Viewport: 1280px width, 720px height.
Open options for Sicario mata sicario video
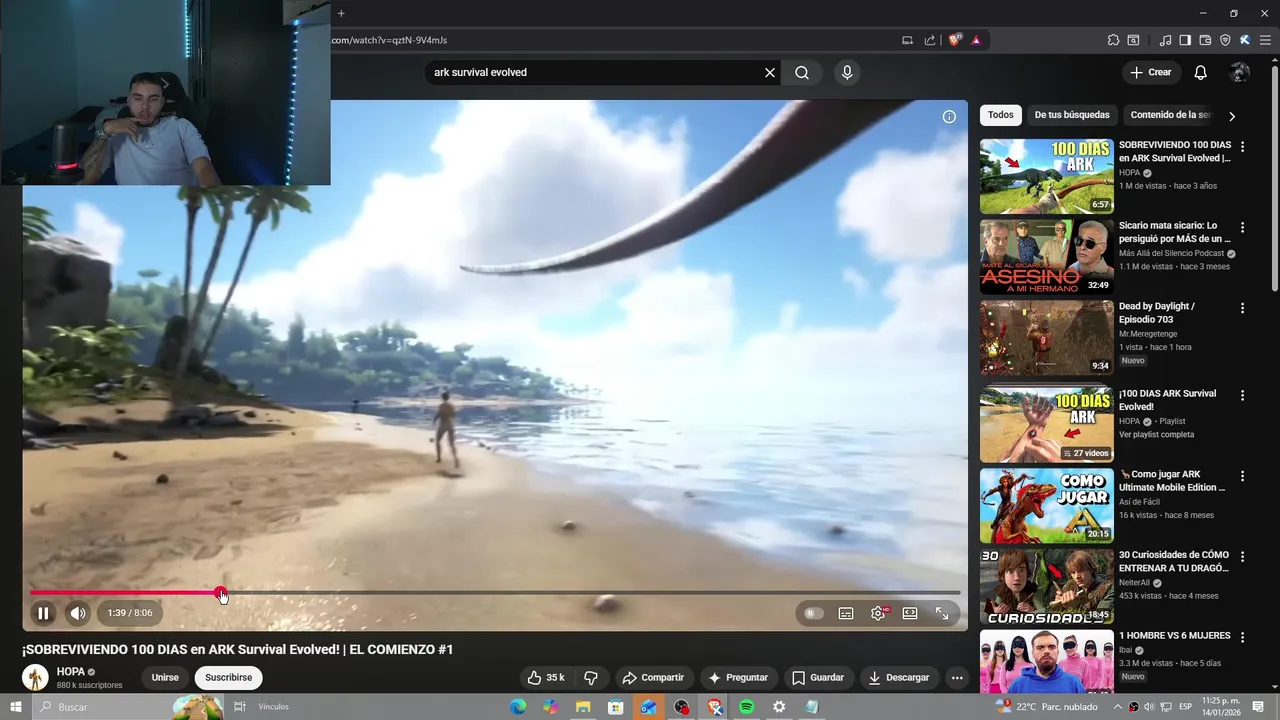[1243, 227]
